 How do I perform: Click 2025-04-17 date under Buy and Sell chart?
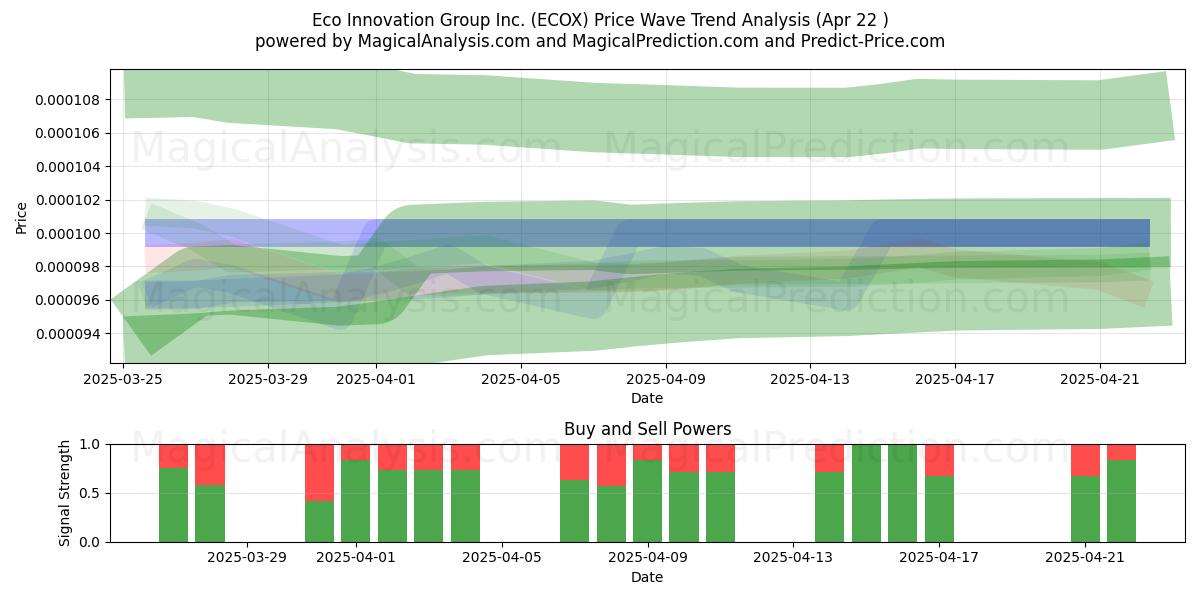(x=940, y=558)
